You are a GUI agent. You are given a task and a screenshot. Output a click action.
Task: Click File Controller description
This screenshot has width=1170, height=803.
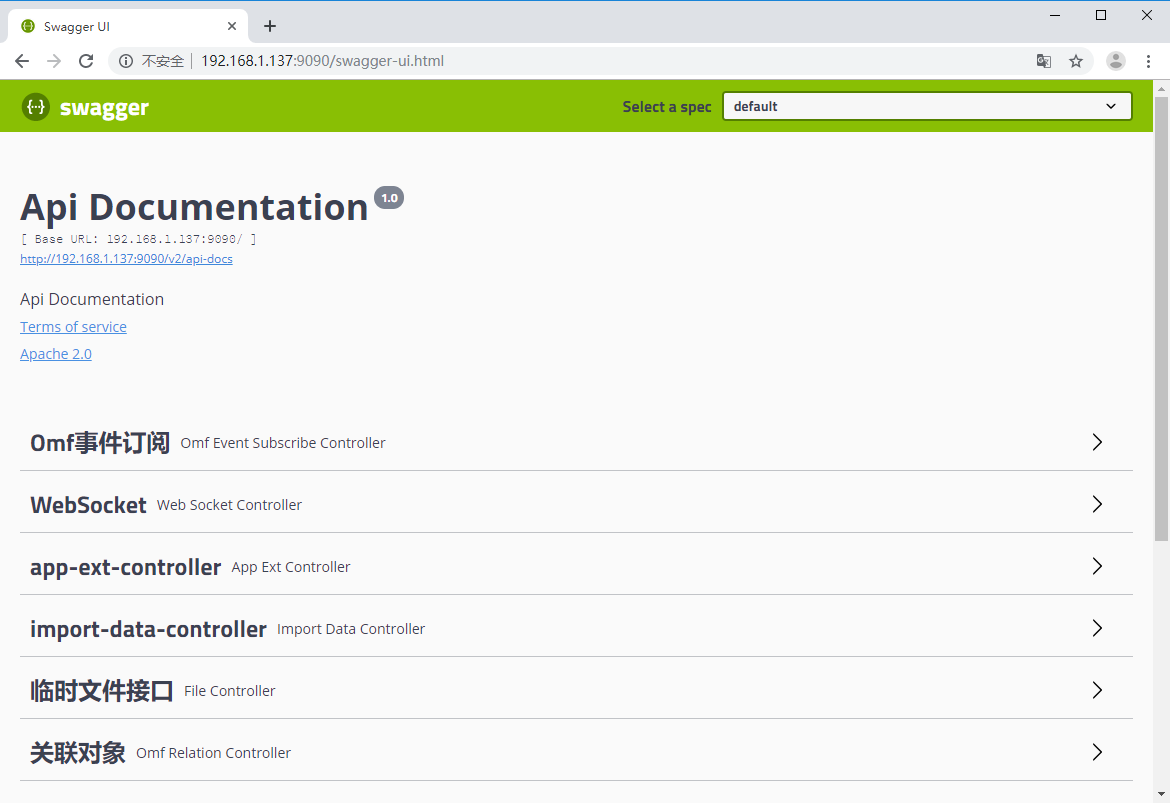(230, 691)
